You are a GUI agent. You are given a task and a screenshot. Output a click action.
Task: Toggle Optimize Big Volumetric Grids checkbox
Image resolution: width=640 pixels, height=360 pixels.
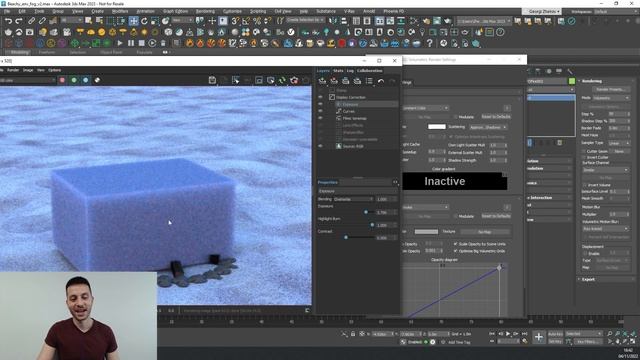(x=456, y=251)
